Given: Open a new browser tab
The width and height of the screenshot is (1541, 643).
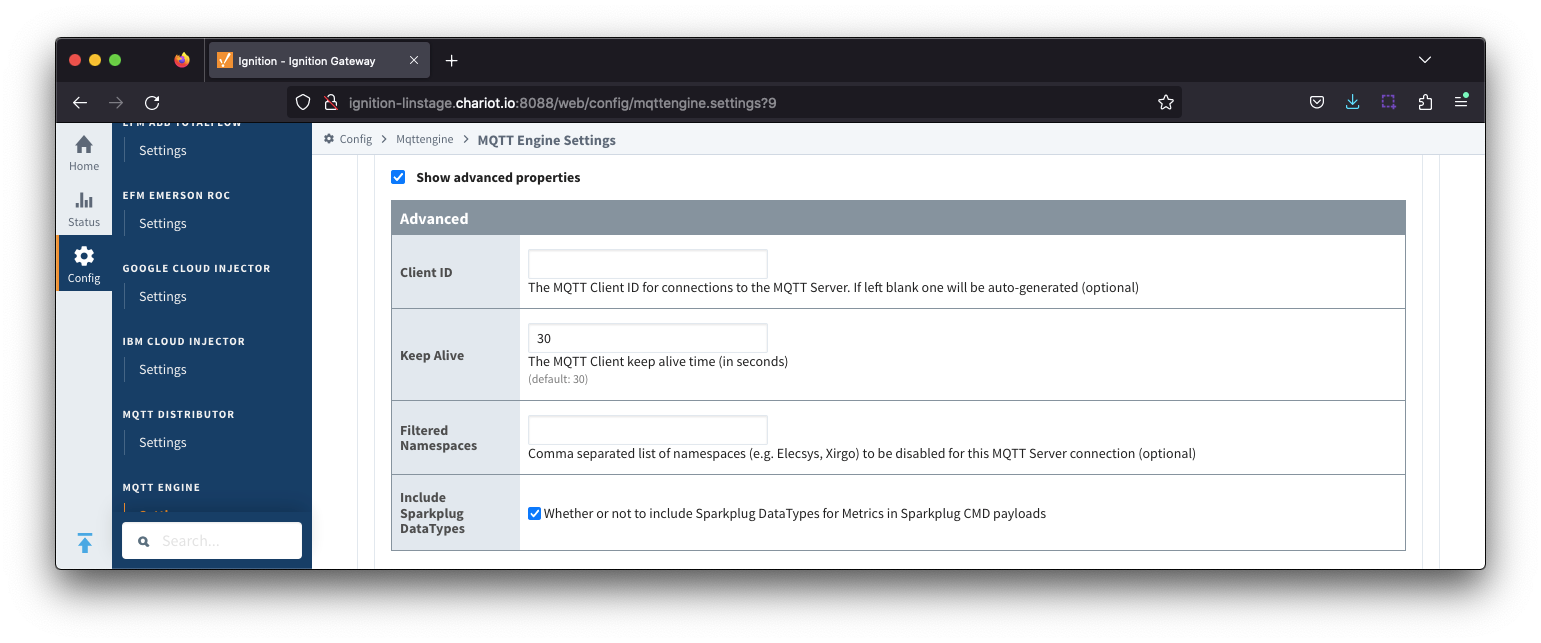Looking at the screenshot, I should tap(451, 61).
